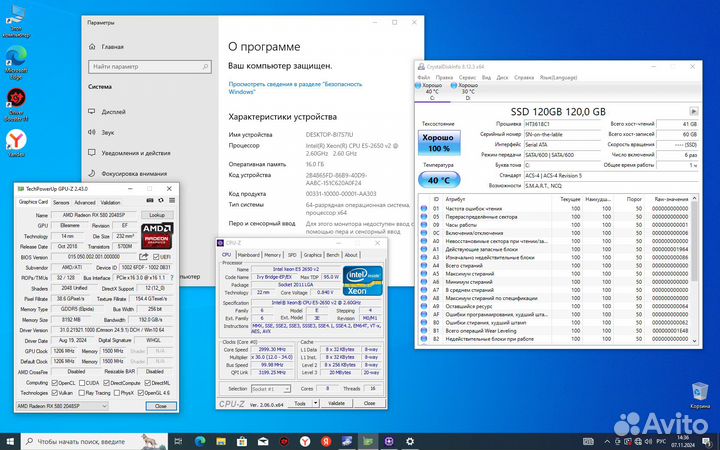Click the Intel Xeon logo in CPU-Z

point(362,280)
